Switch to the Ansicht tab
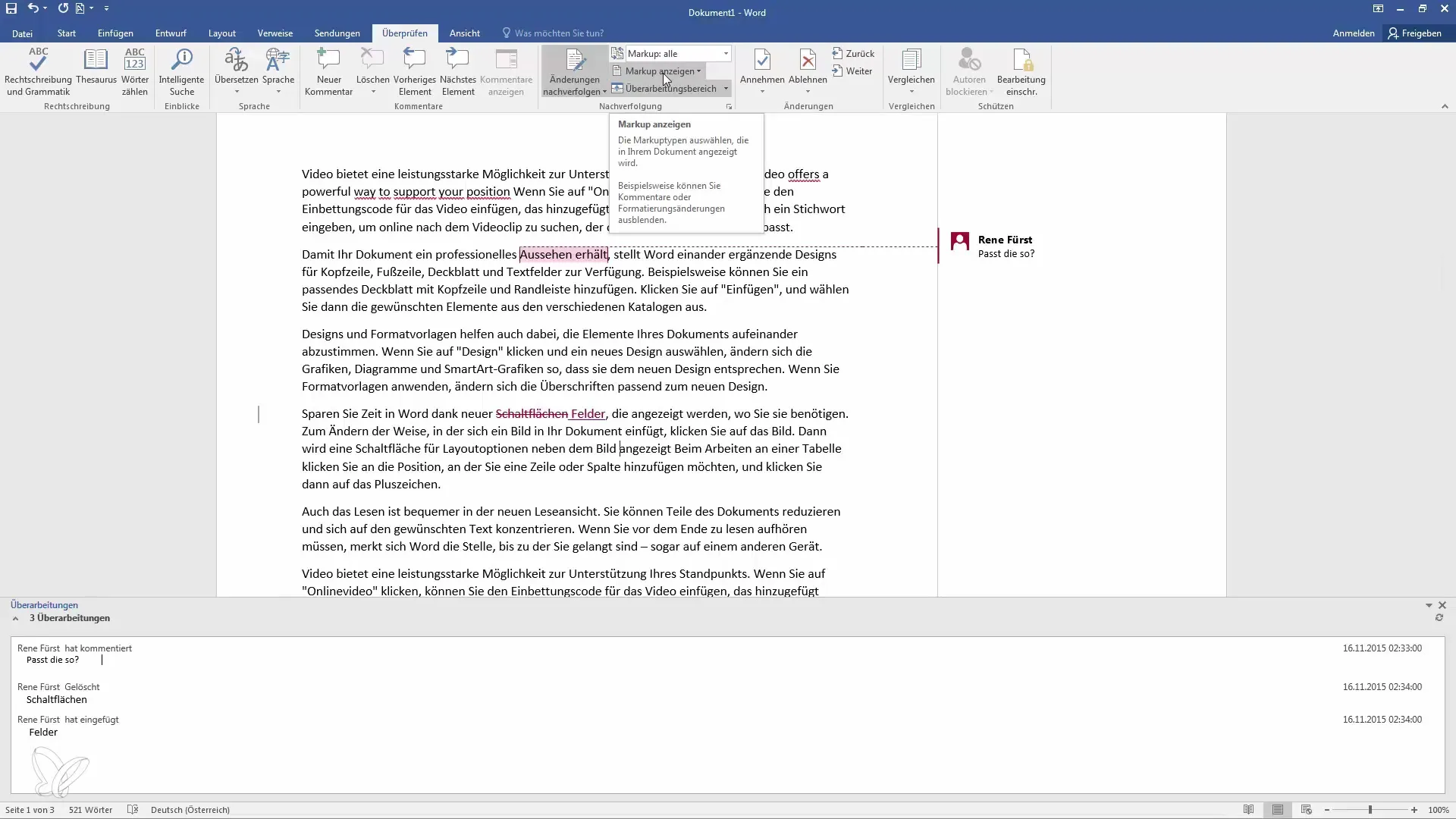 (x=465, y=33)
